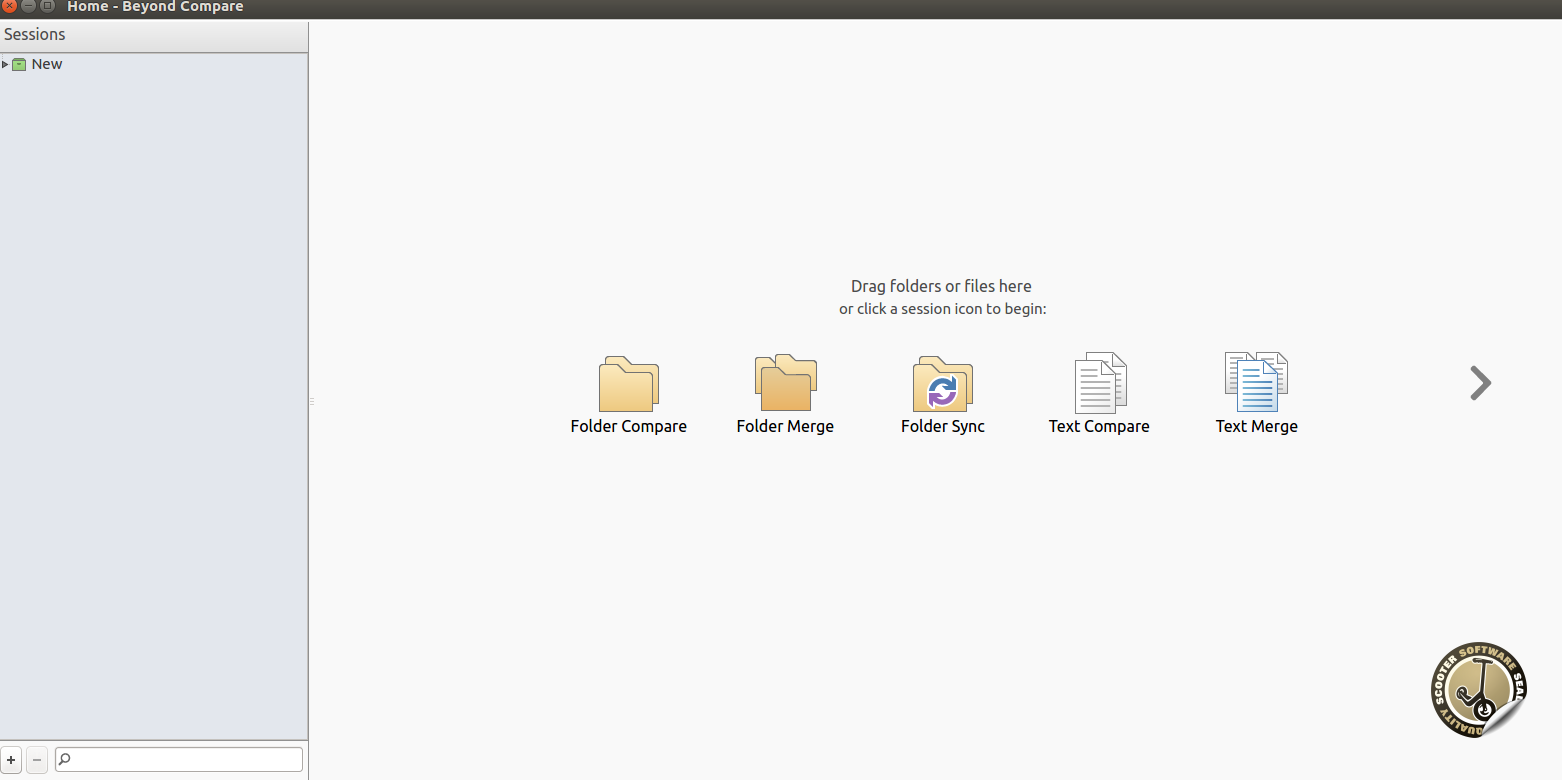1562x781 pixels.
Task: Expand the New sessions tree node
Action: [5, 64]
